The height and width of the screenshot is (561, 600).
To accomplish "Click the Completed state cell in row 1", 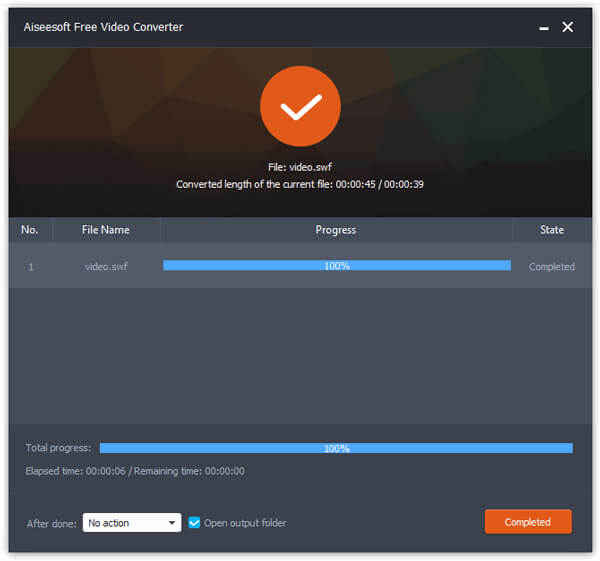I will 552,266.
